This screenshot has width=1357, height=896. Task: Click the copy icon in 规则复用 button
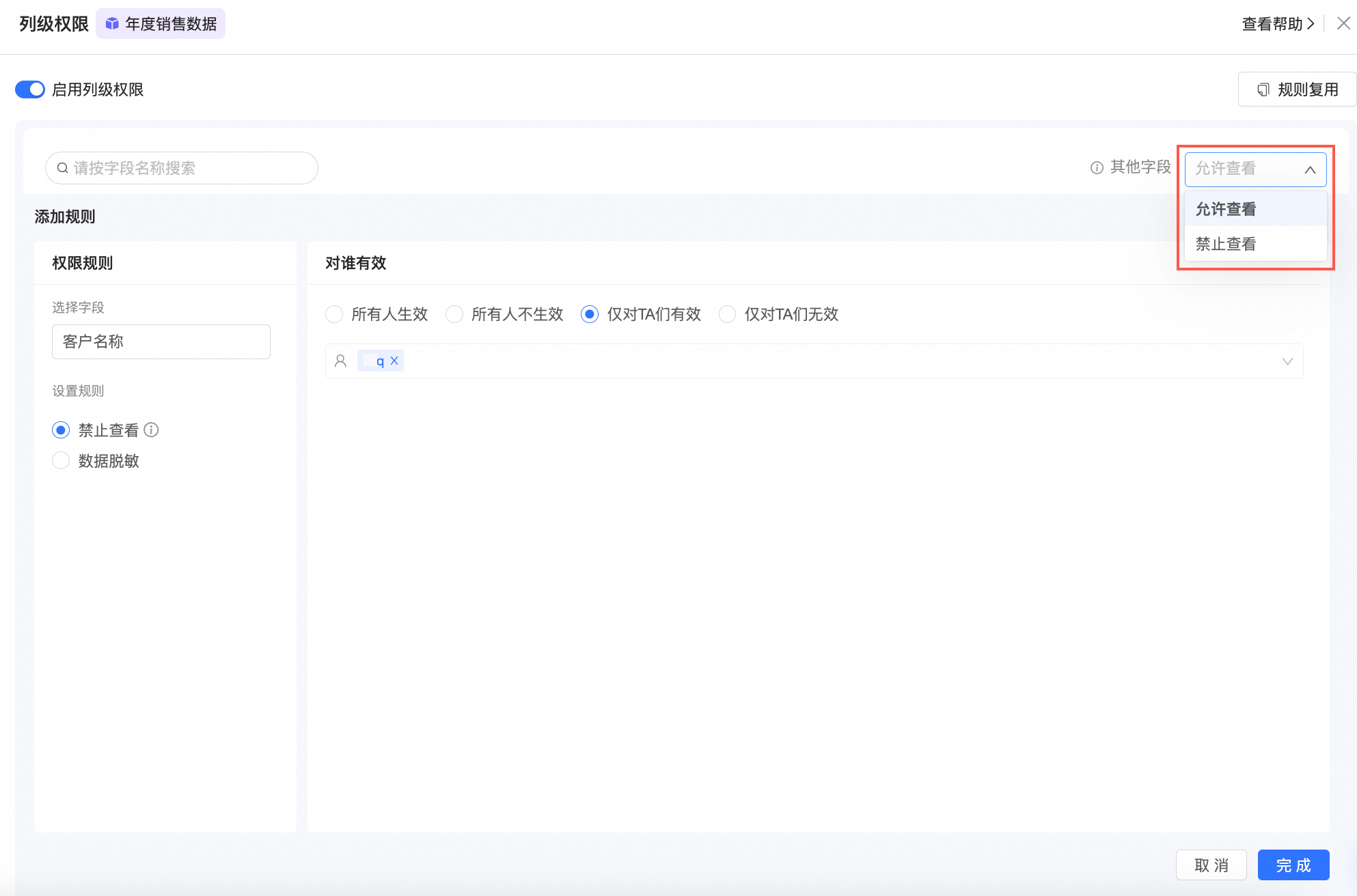[x=1263, y=89]
